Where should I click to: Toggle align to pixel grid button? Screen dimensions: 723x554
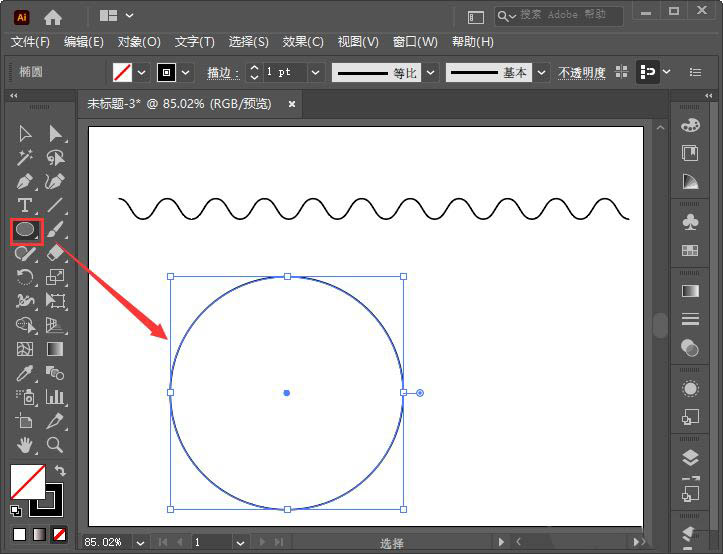click(x=648, y=72)
